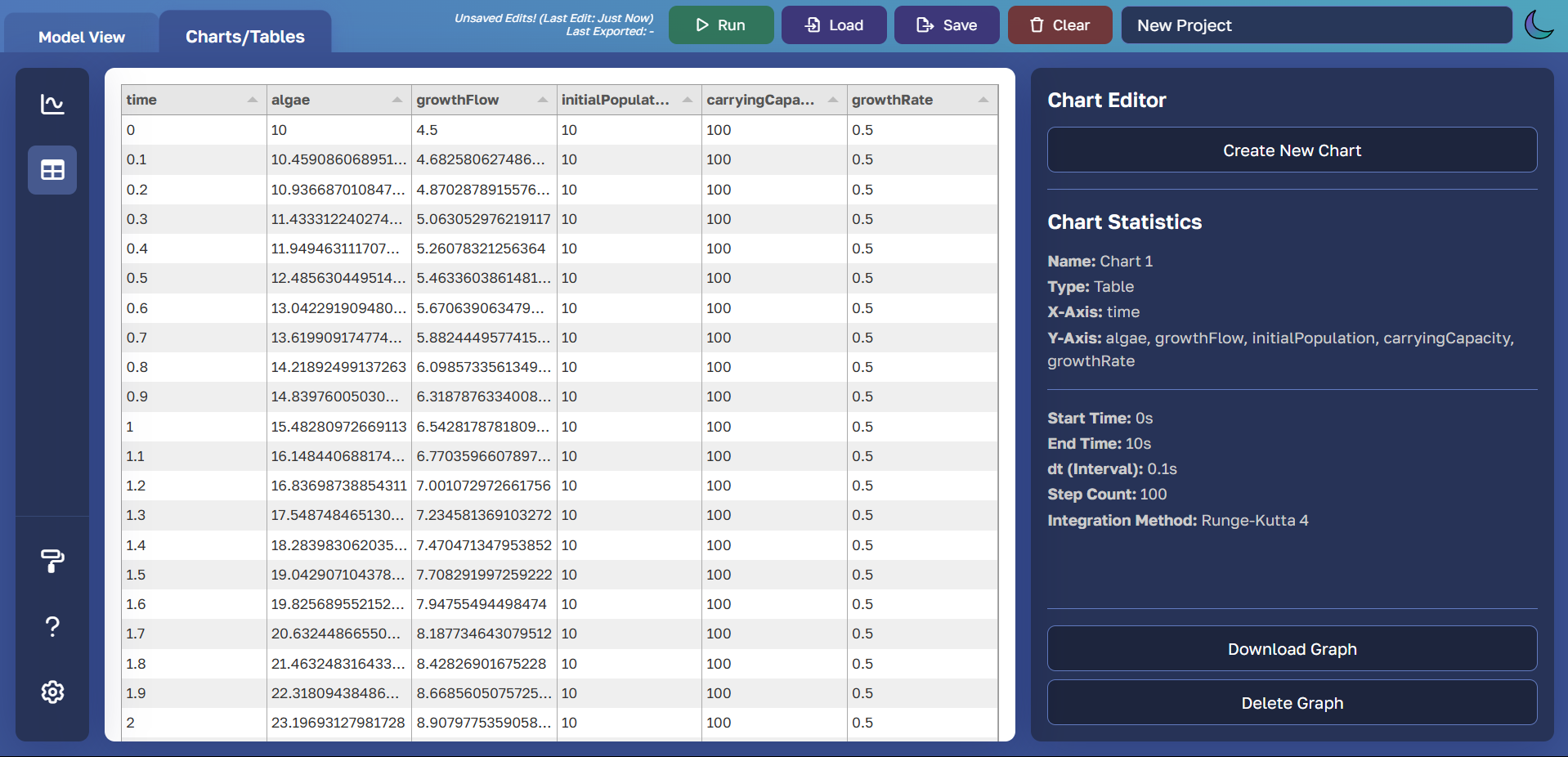
Task: Sort by the algae column arrow
Action: pyautogui.click(x=397, y=100)
